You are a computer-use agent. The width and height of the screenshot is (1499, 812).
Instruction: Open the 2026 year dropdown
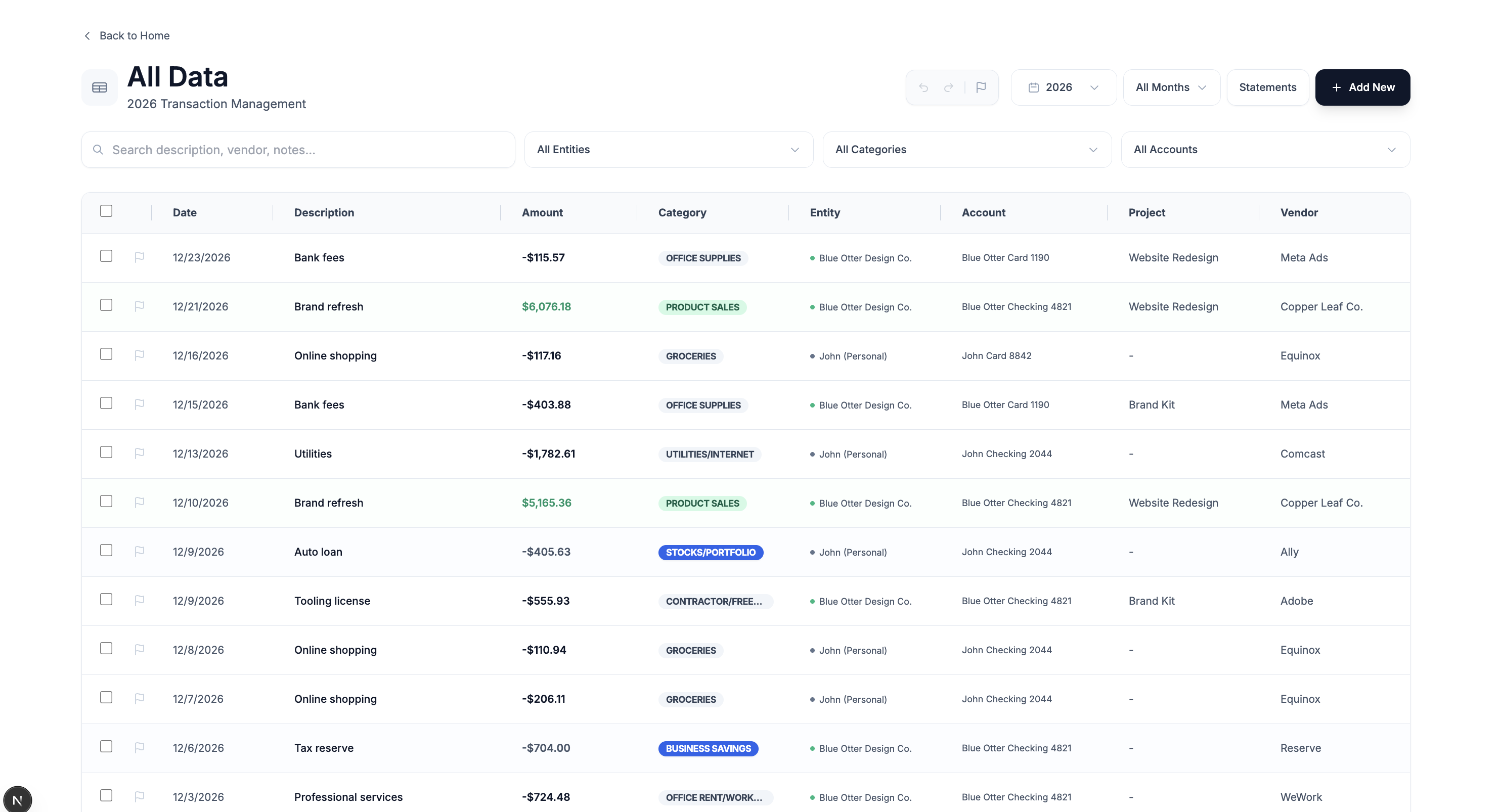(1063, 87)
